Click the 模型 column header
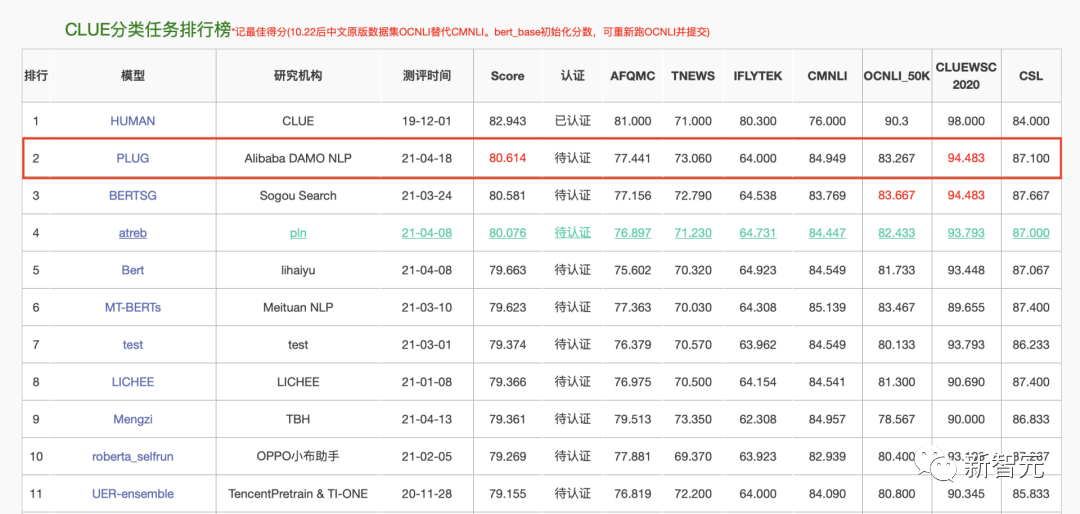This screenshot has width=1080, height=514. [x=132, y=76]
